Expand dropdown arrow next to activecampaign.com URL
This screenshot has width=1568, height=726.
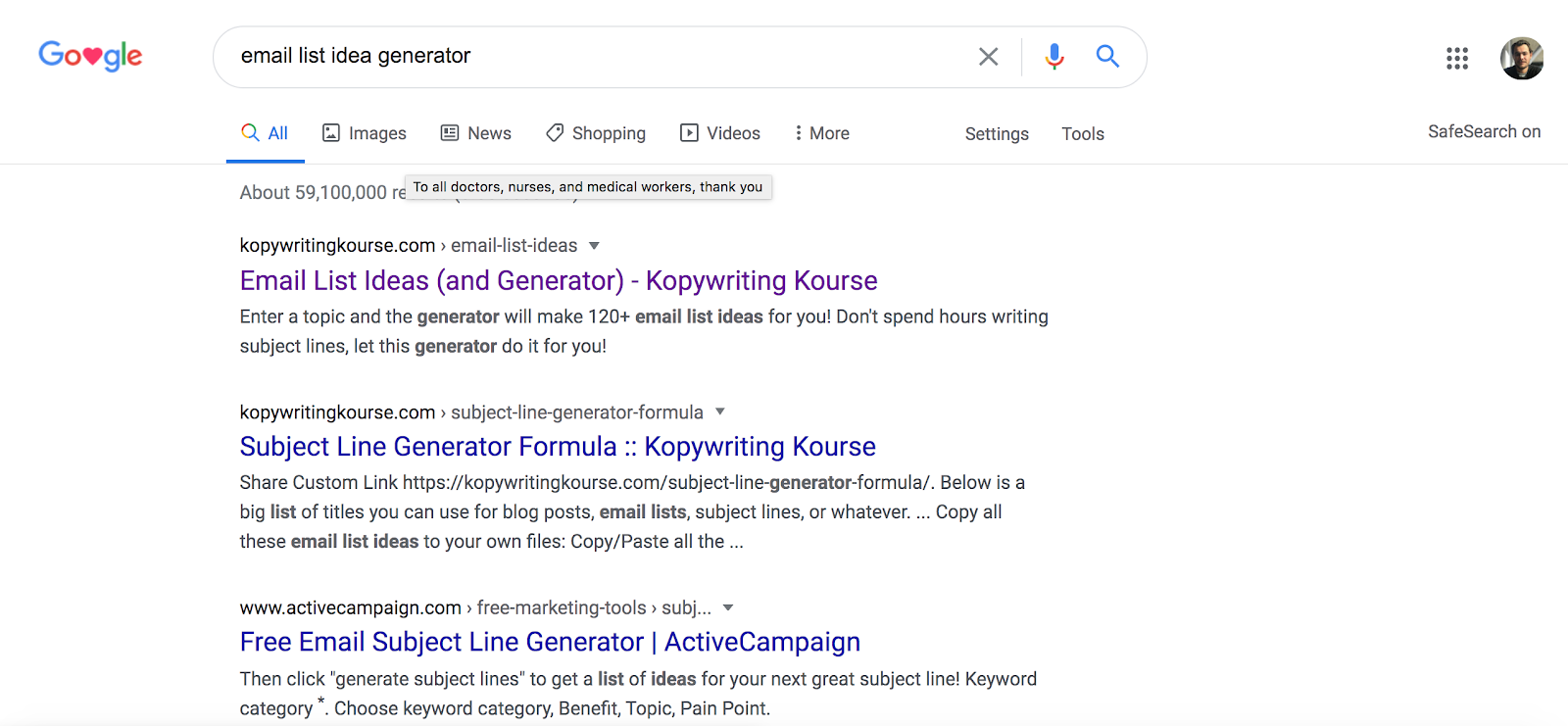click(728, 607)
